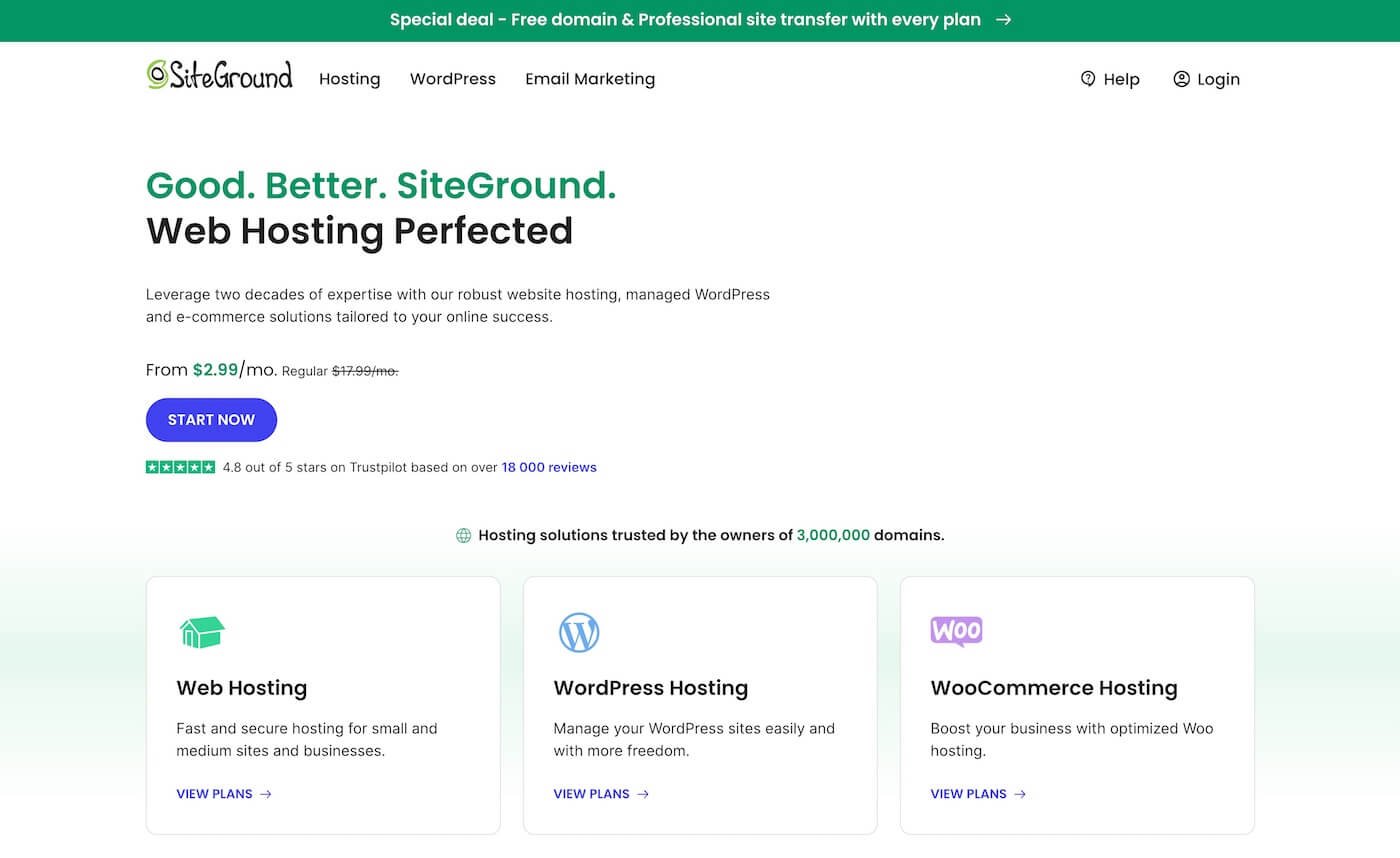Open the 18 000 reviews link

pos(549,467)
